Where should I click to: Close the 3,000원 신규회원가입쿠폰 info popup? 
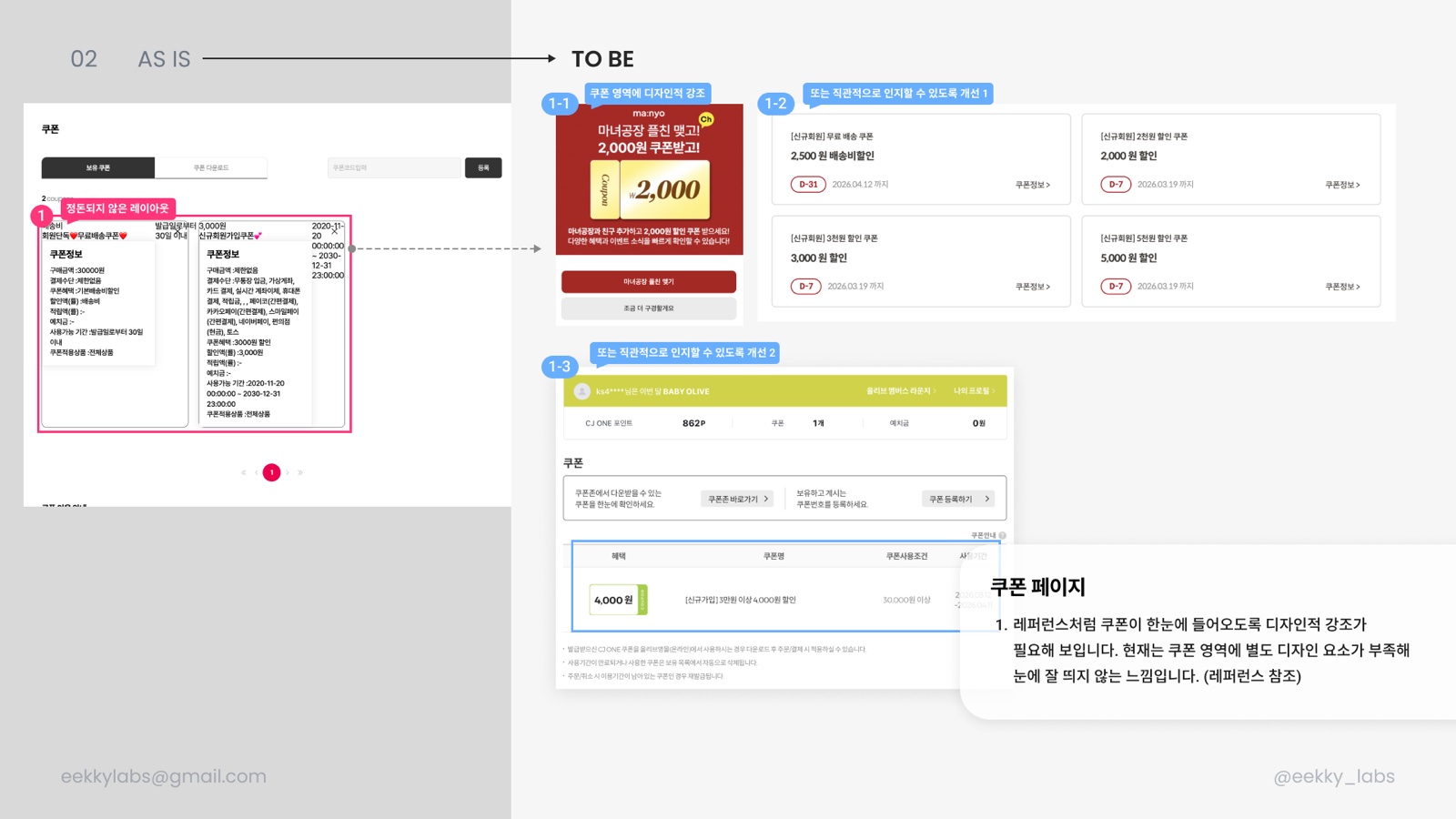[x=334, y=231]
